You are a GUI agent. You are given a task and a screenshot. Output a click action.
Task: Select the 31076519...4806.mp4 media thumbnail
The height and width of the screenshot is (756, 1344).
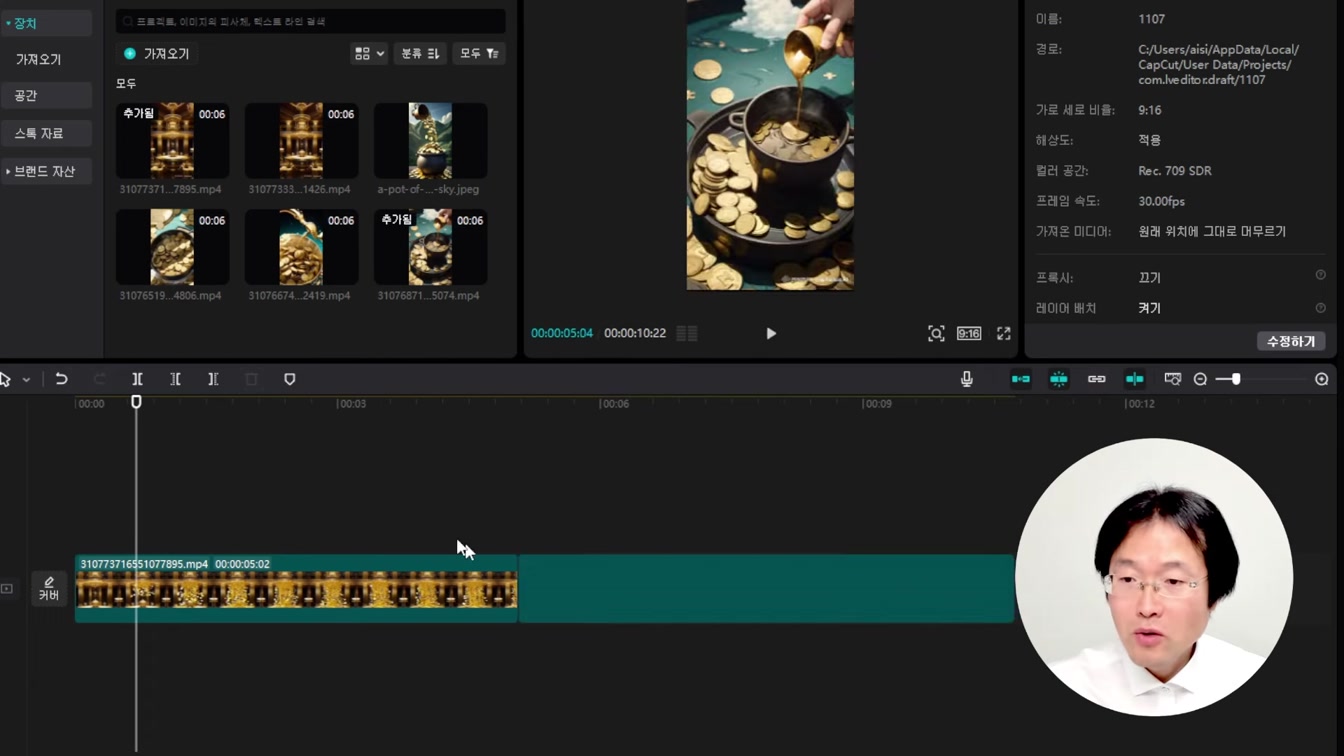(172, 247)
